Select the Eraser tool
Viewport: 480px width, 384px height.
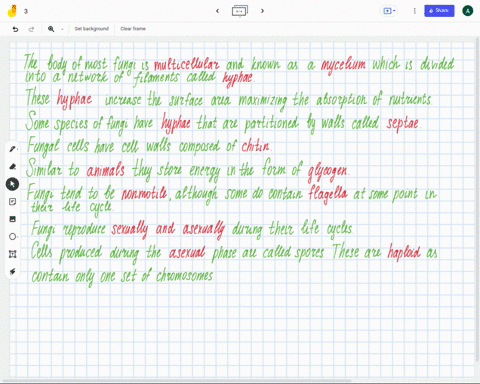click(x=12, y=166)
